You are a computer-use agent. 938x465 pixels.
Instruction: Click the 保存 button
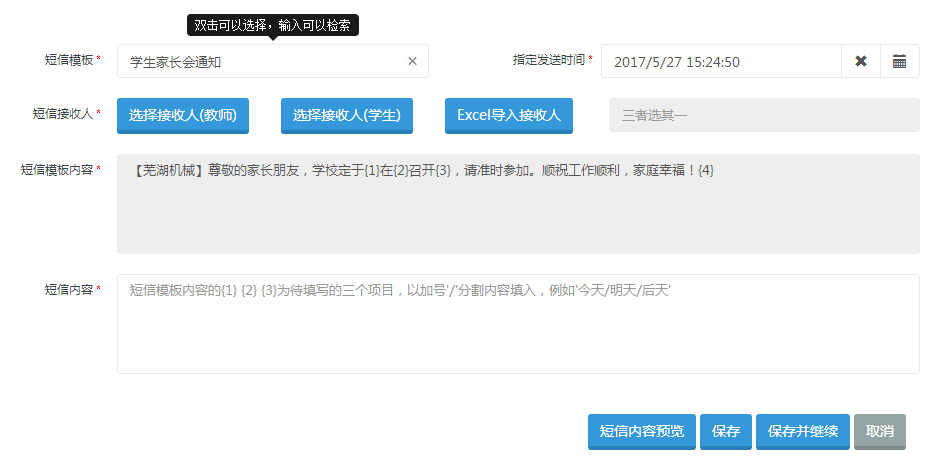725,431
